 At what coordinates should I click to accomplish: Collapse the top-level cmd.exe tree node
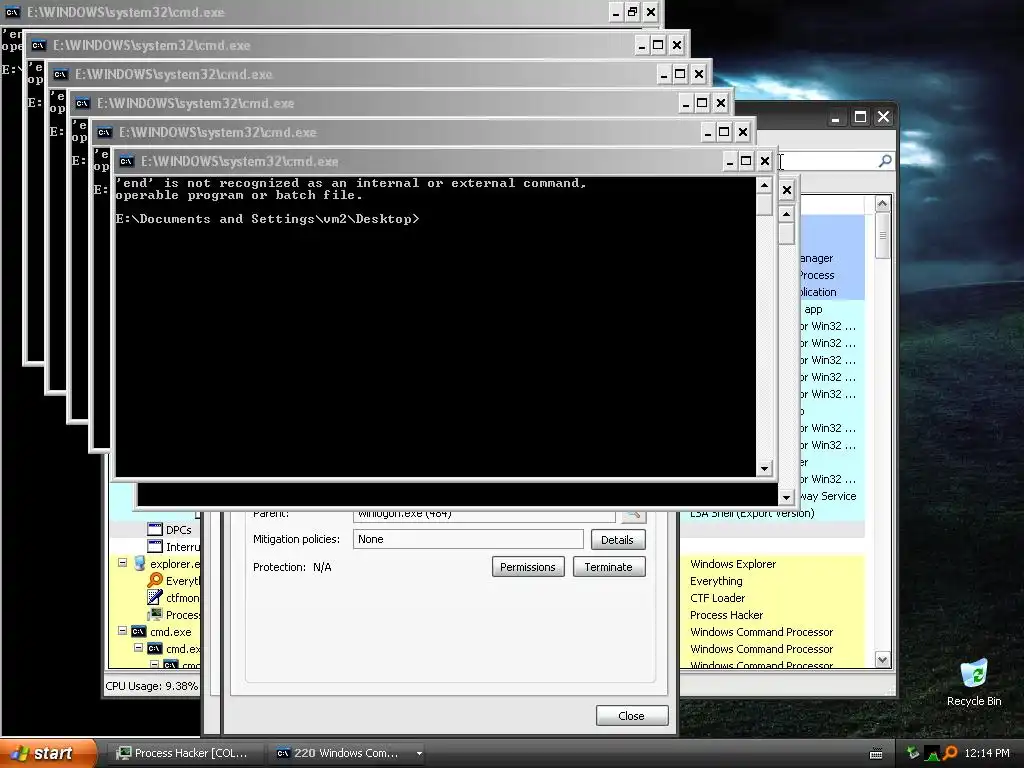(x=122, y=631)
